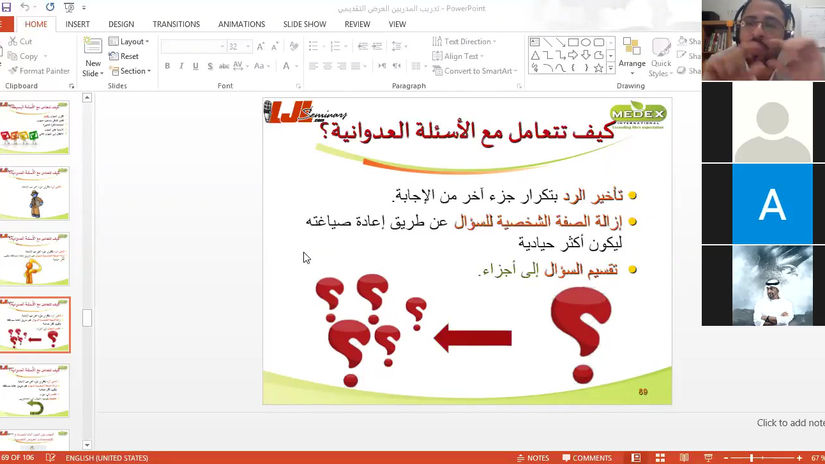Screen dimensions: 825x464
Task: Click the Redo repeat icon
Action: click(x=50, y=7)
